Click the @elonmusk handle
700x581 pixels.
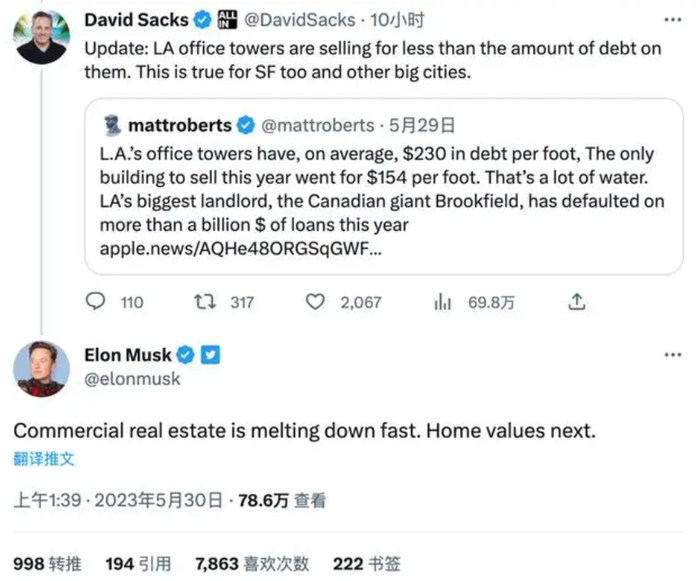click(x=132, y=379)
